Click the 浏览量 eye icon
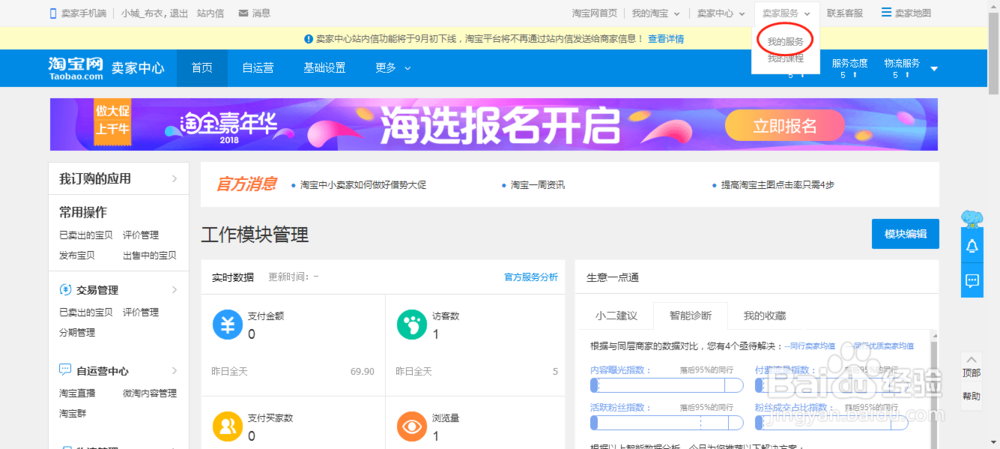 413,427
